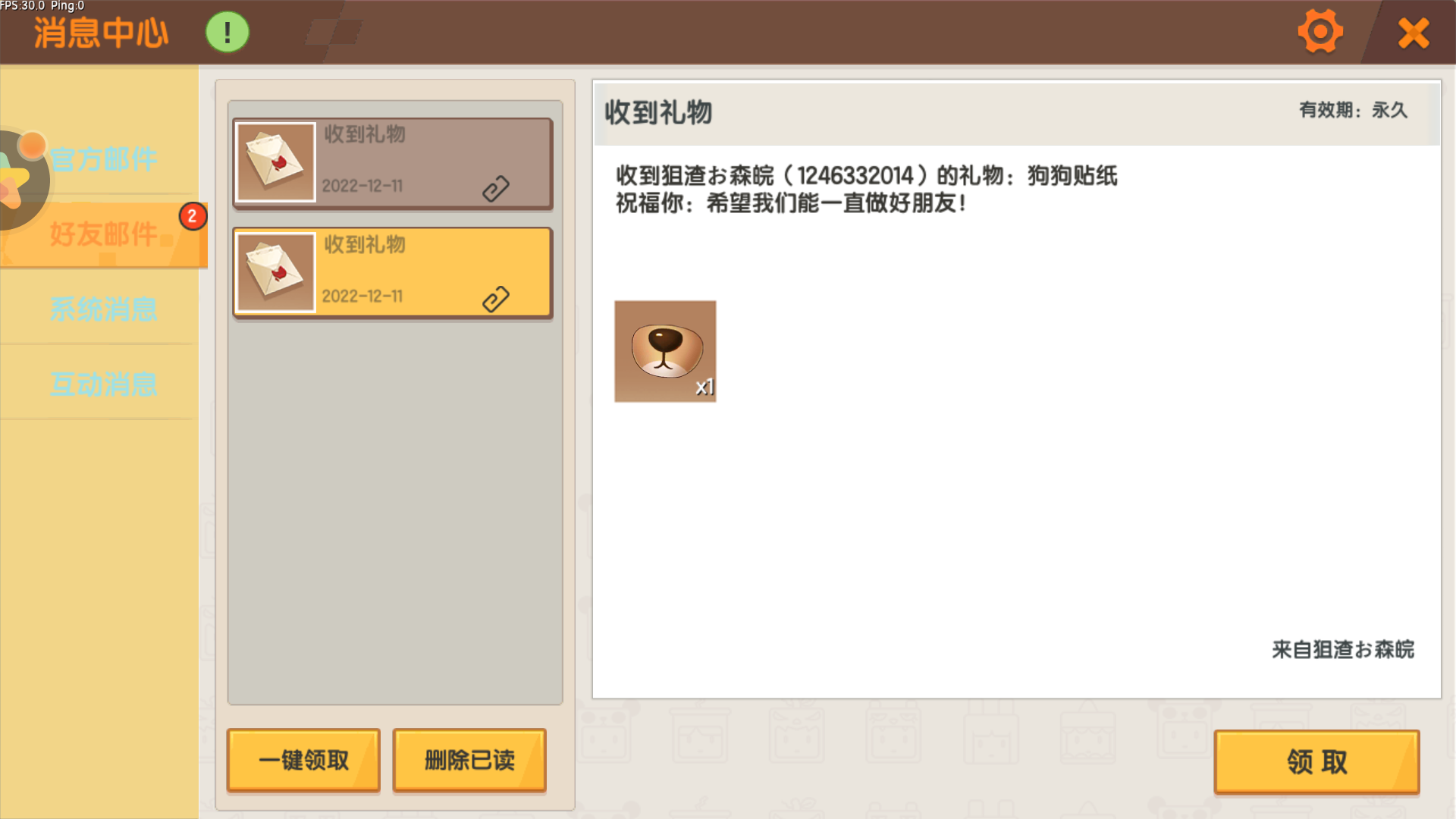The width and height of the screenshot is (1456, 819).
Task: Claim the gift with the 领取 button
Action: click(x=1316, y=762)
